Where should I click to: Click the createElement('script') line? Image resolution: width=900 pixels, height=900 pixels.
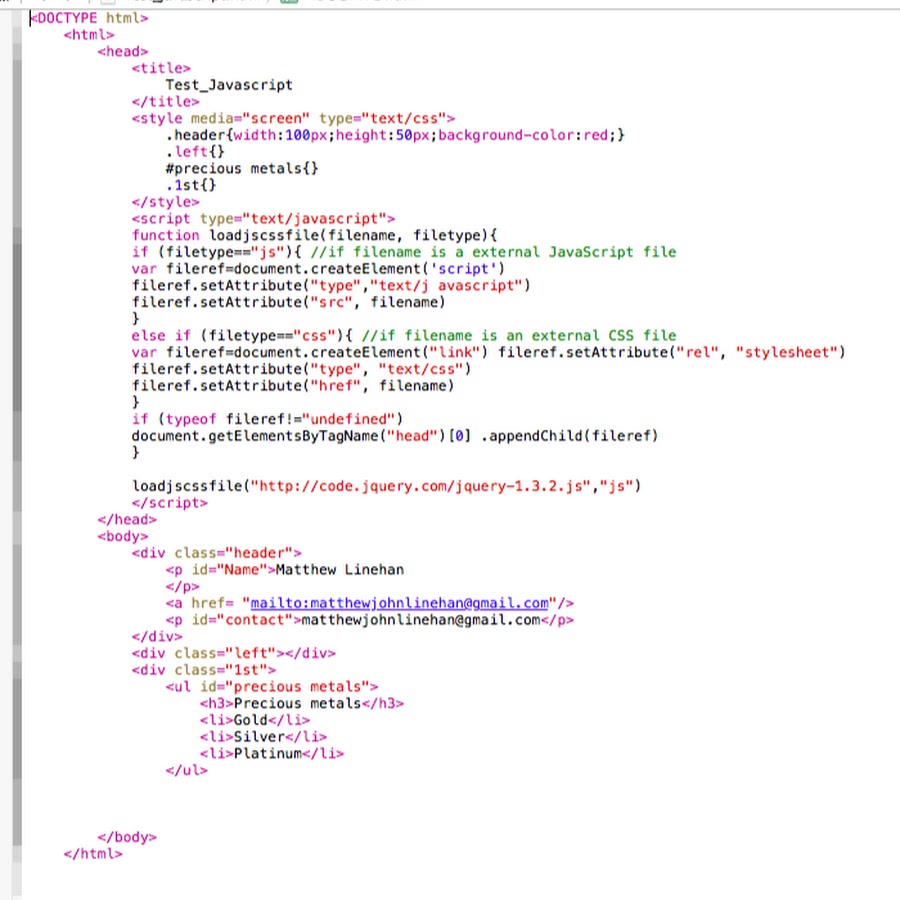(x=319, y=269)
